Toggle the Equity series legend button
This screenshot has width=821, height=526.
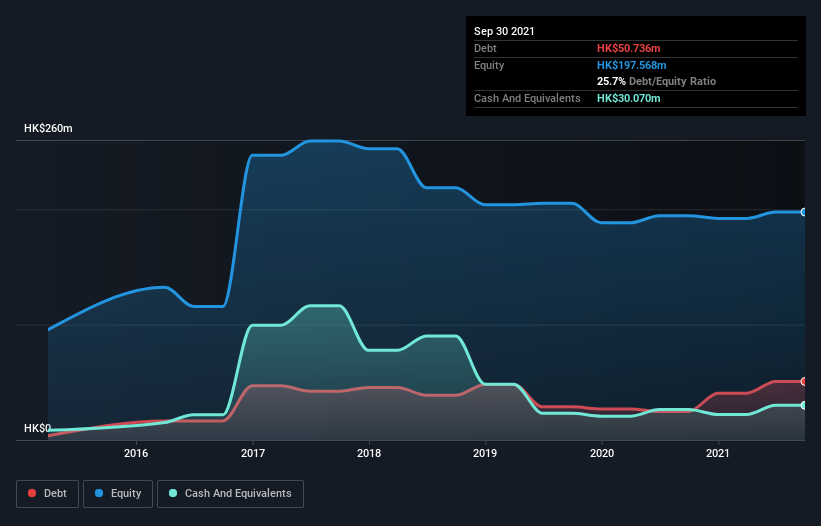[118, 494]
